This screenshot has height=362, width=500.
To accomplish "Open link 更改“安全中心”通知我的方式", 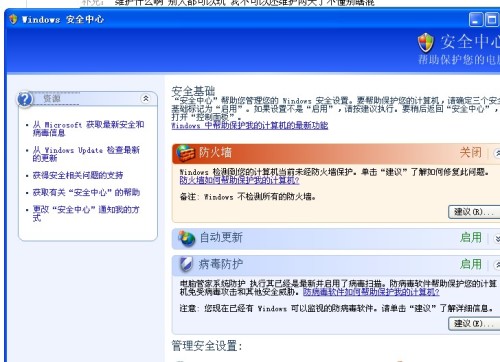I will (x=86, y=213).
